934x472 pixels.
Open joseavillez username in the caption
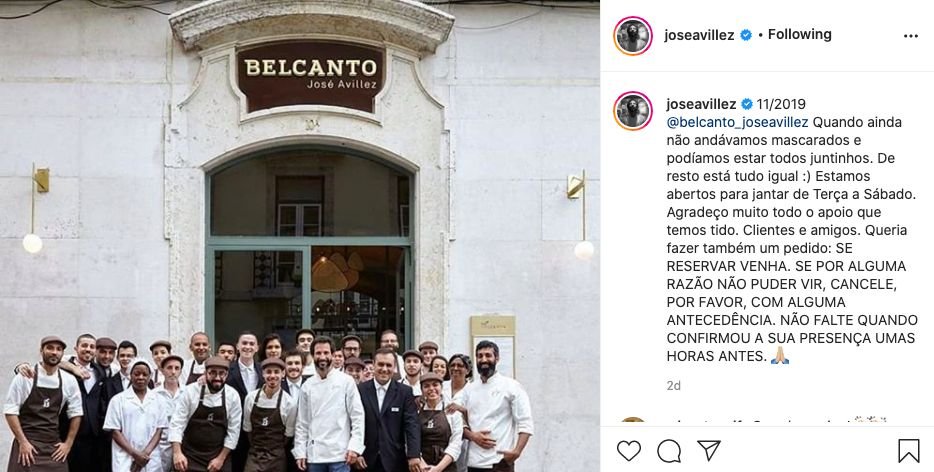coord(701,104)
